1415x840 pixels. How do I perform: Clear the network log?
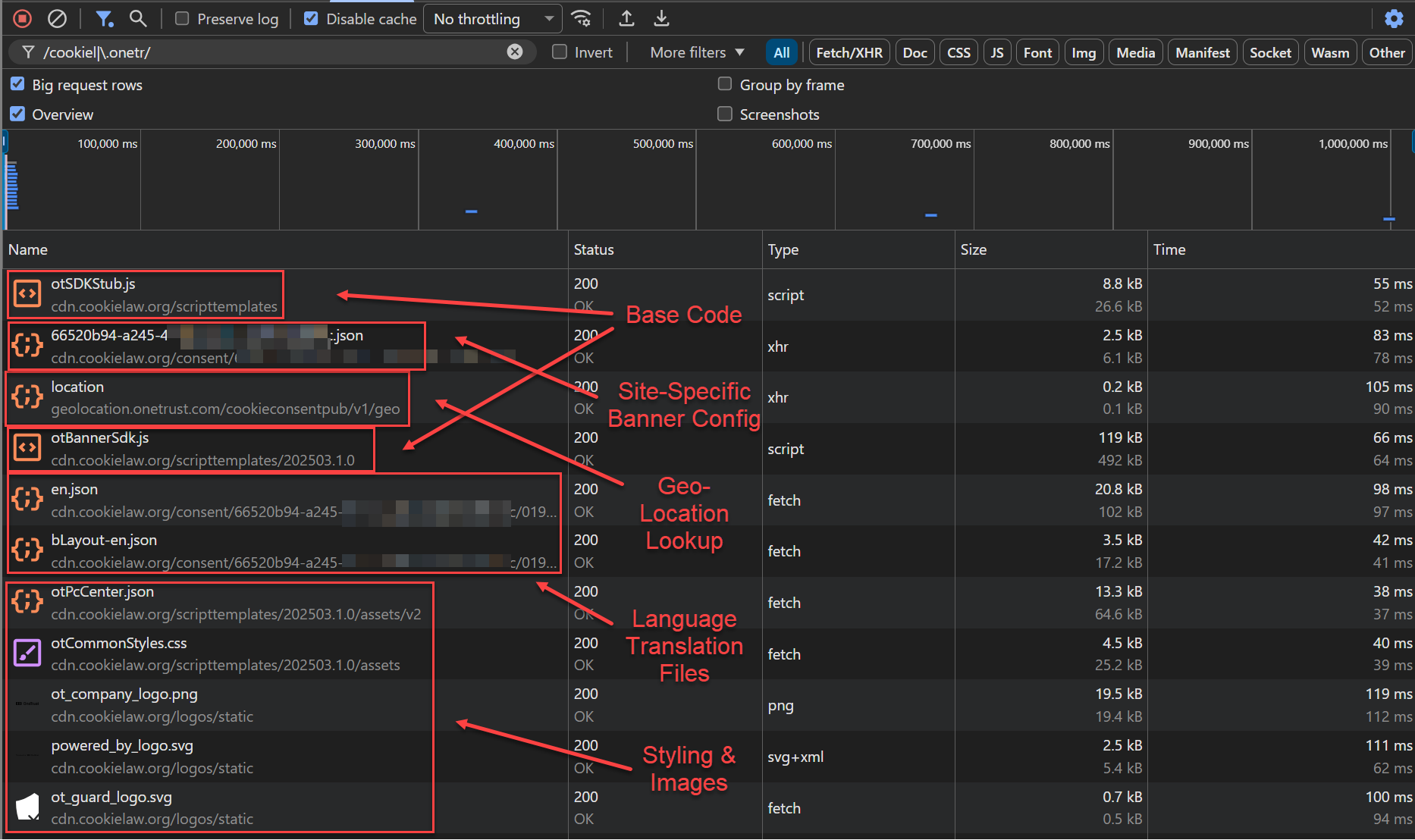click(57, 18)
